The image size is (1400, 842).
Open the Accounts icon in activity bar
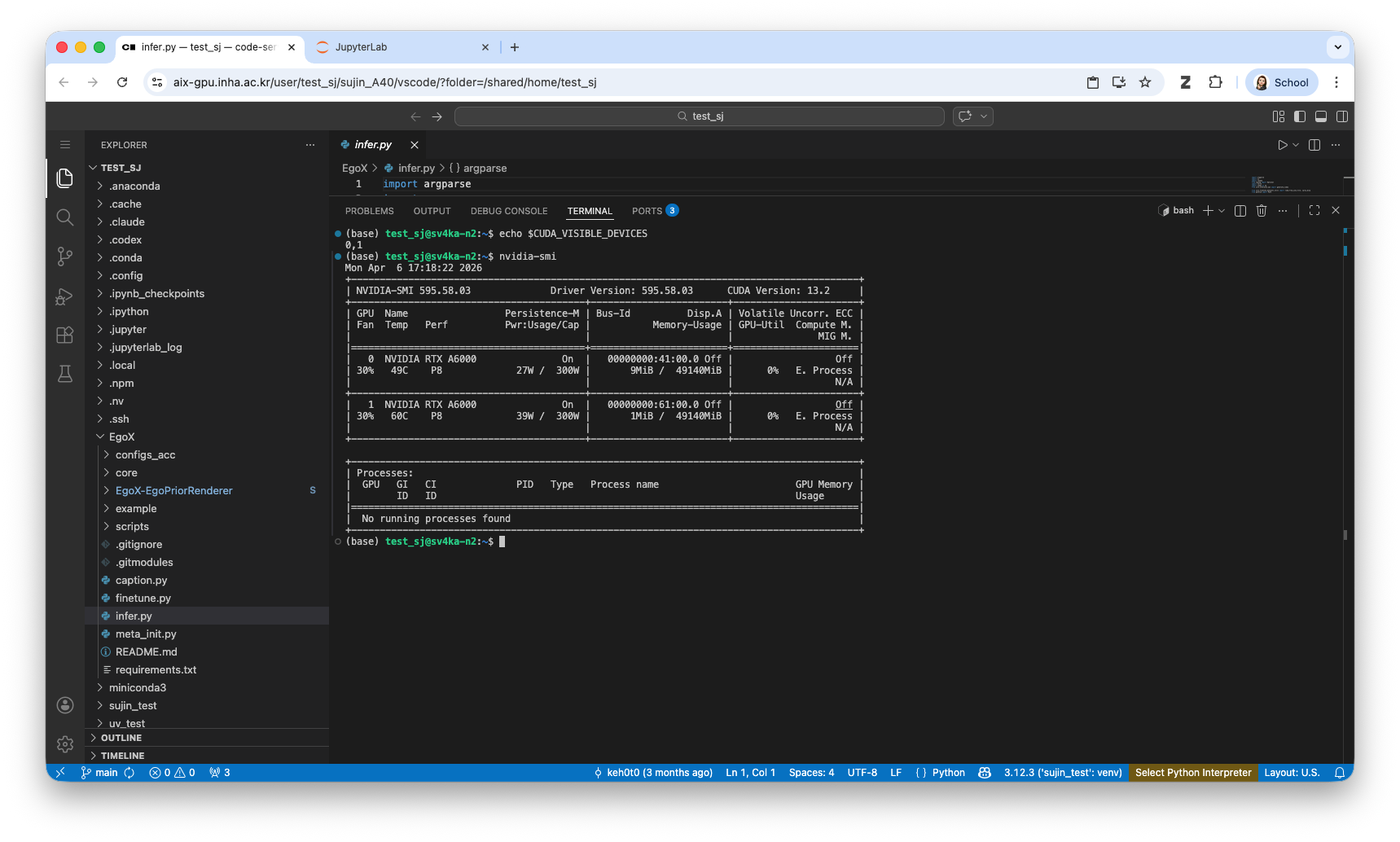[65, 705]
